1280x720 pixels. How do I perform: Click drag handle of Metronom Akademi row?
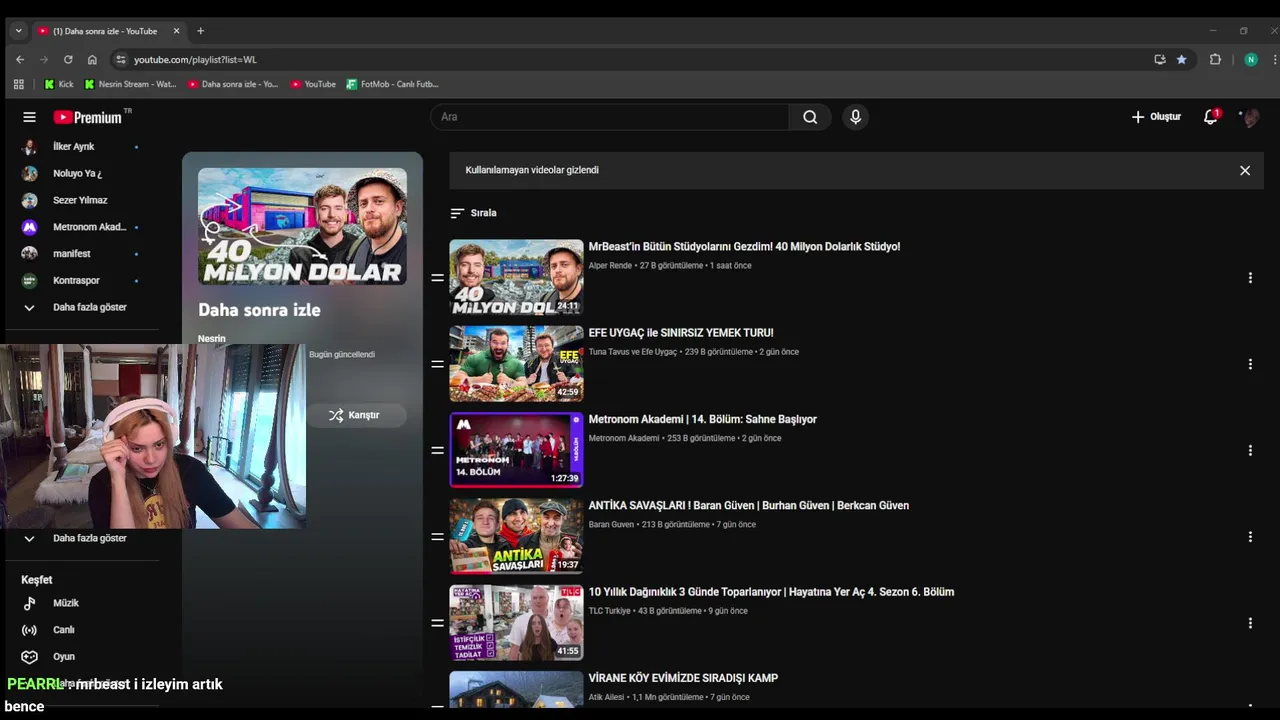tap(437, 450)
